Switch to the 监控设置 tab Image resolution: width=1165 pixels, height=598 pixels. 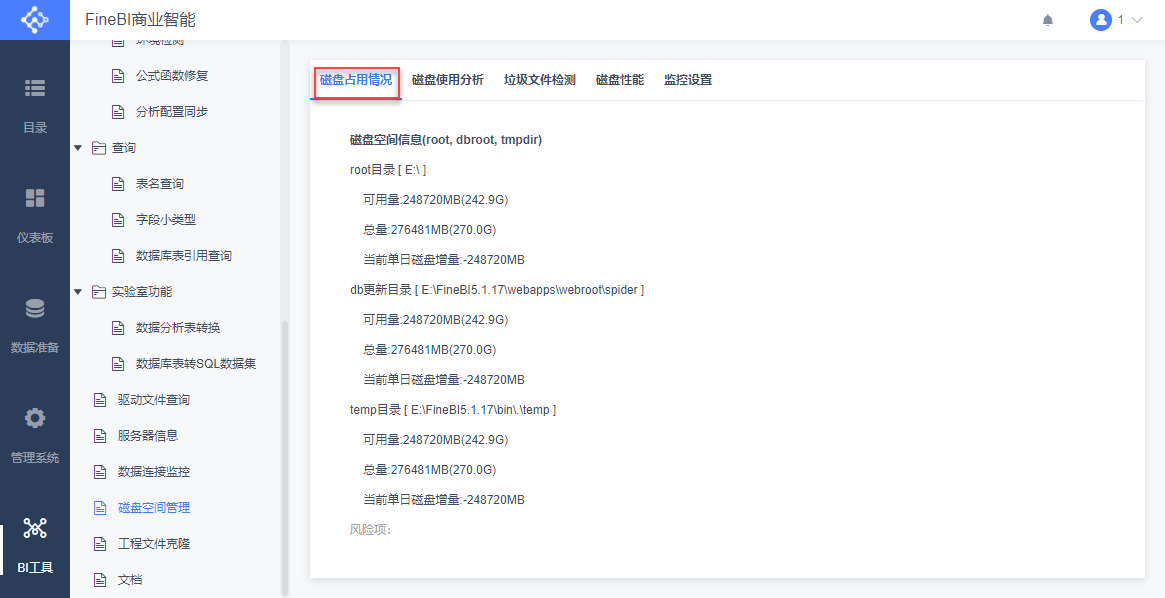click(688, 79)
